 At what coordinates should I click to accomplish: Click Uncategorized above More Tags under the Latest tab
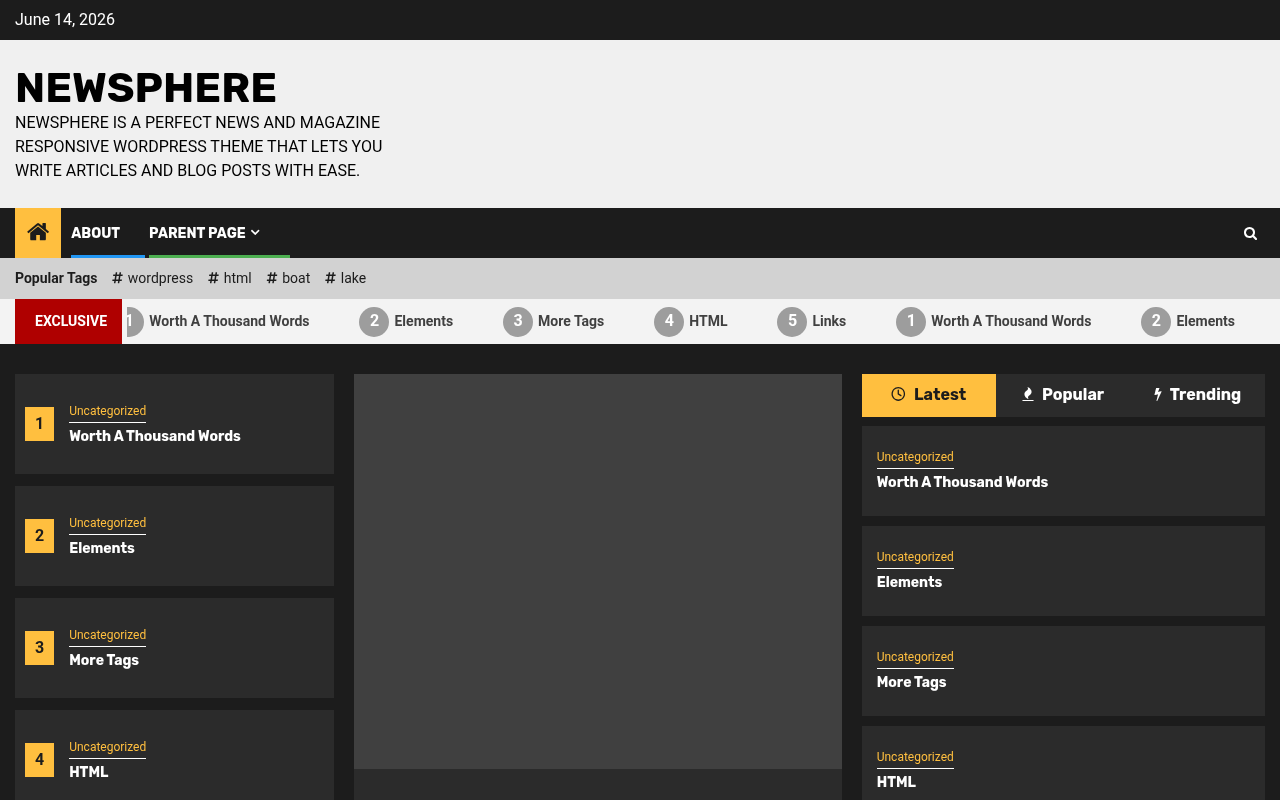coord(915,657)
